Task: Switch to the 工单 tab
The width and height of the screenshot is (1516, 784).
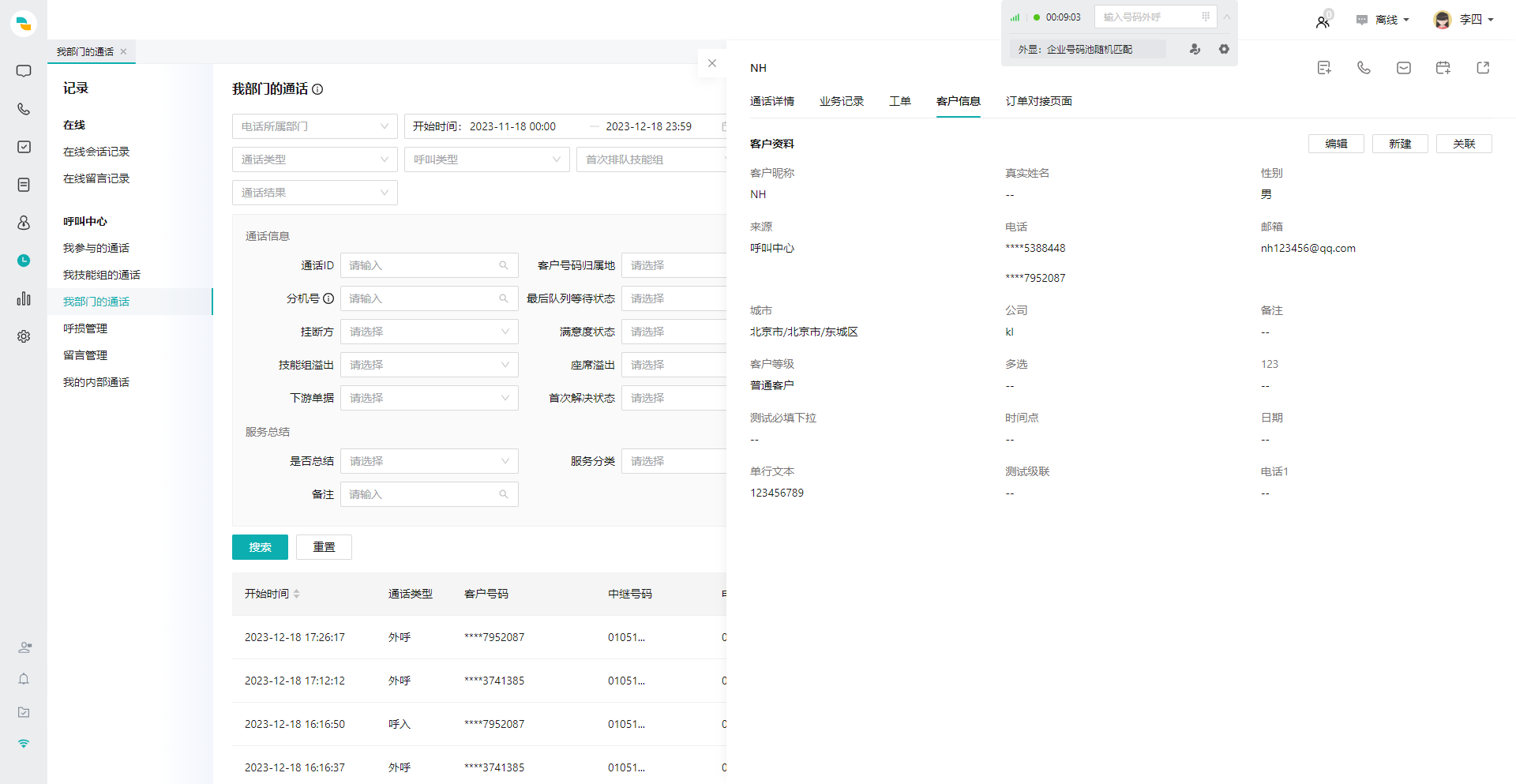Action: coord(900,101)
